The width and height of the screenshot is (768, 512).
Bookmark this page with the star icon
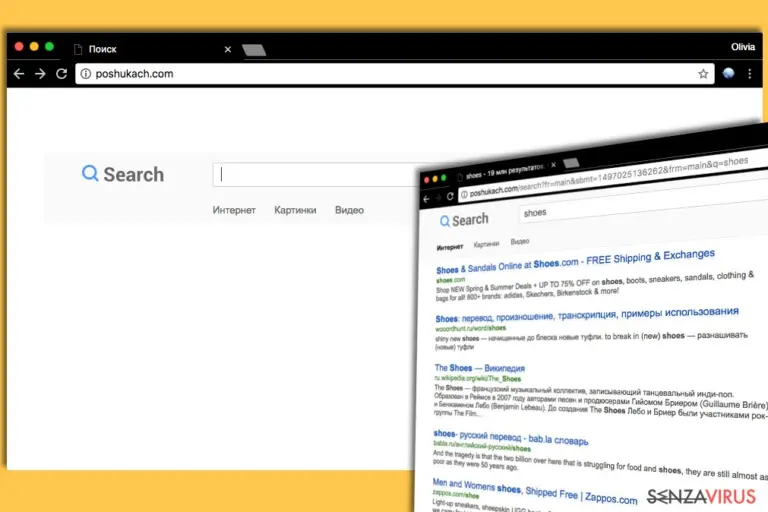pyautogui.click(x=703, y=73)
